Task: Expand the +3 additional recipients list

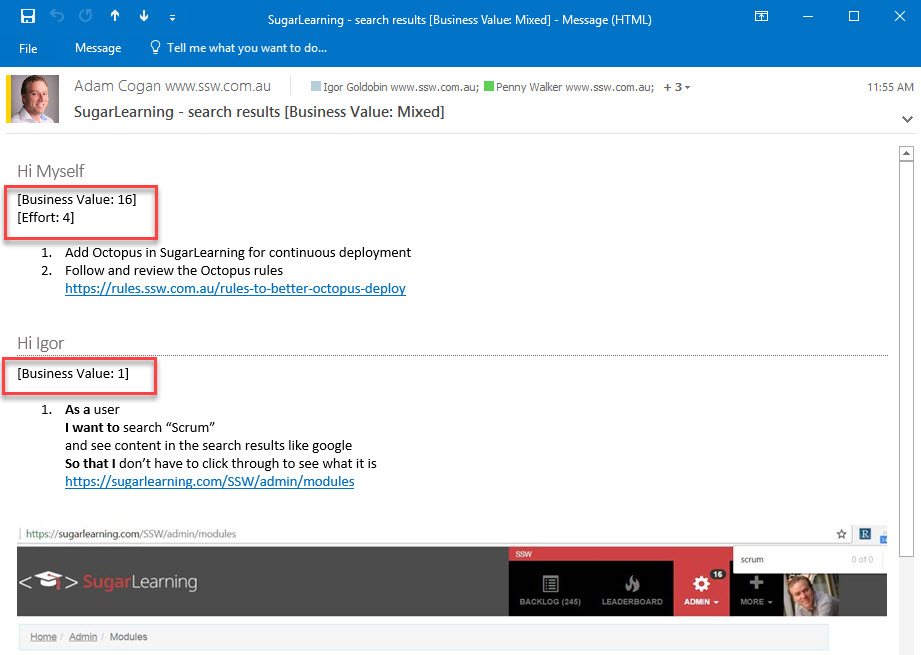Action: (677, 88)
